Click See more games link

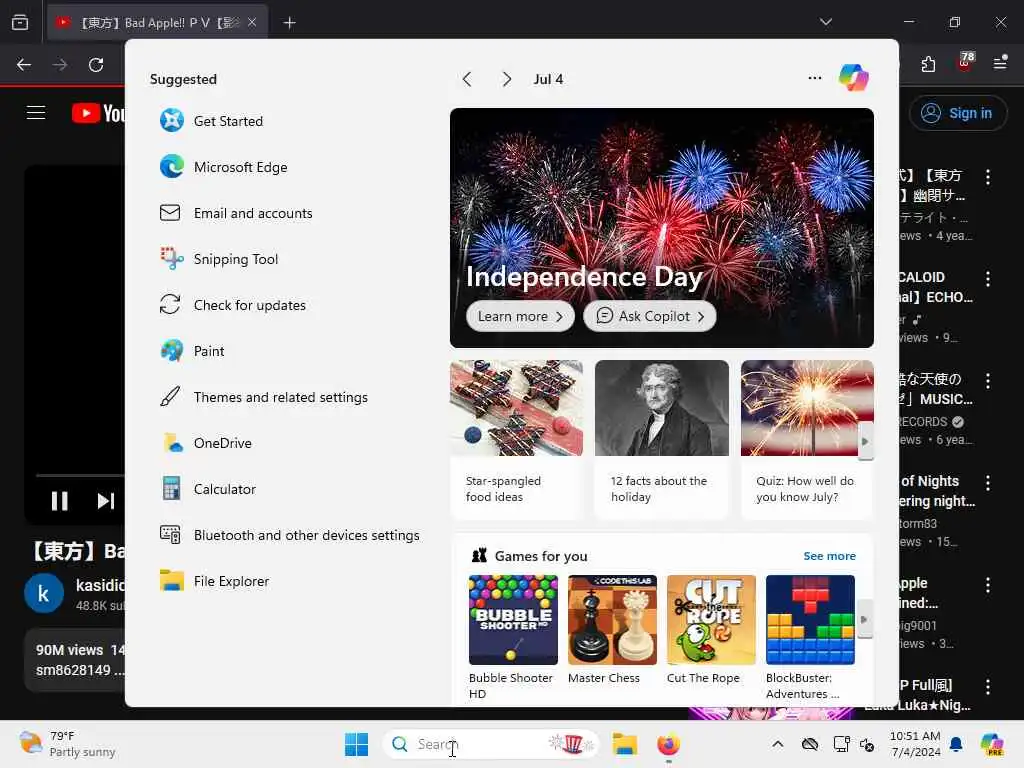pyautogui.click(x=829, y=556)
